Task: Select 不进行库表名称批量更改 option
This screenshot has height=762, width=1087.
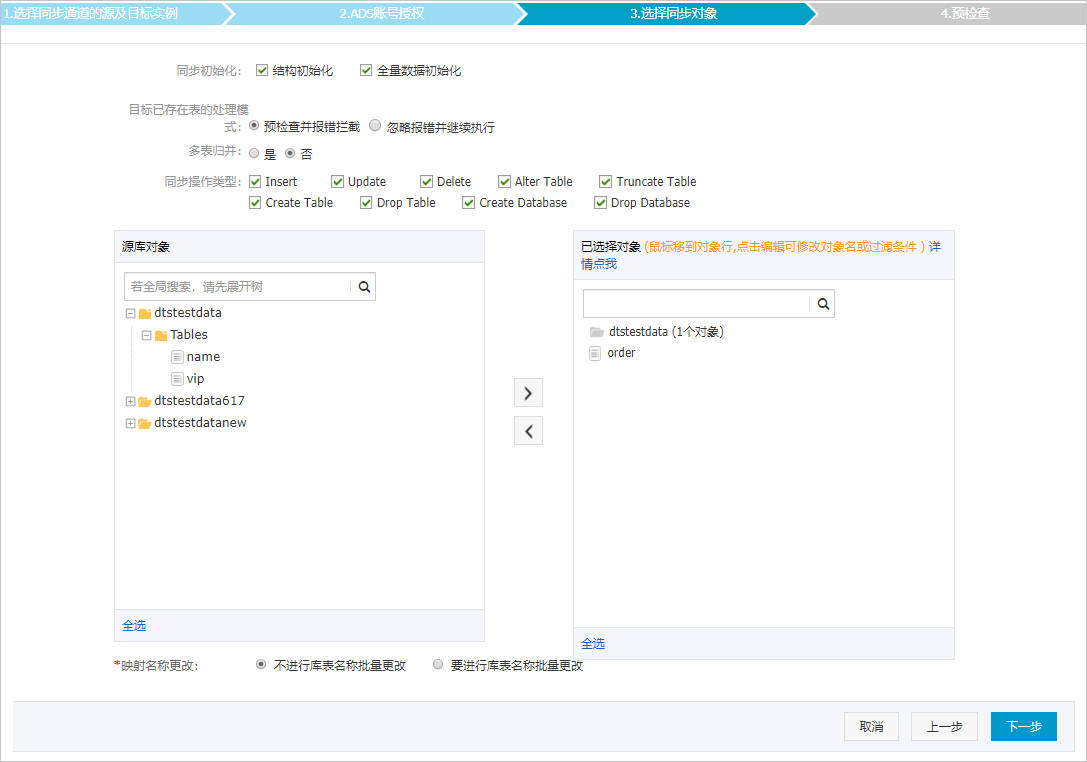Action: 261,664
